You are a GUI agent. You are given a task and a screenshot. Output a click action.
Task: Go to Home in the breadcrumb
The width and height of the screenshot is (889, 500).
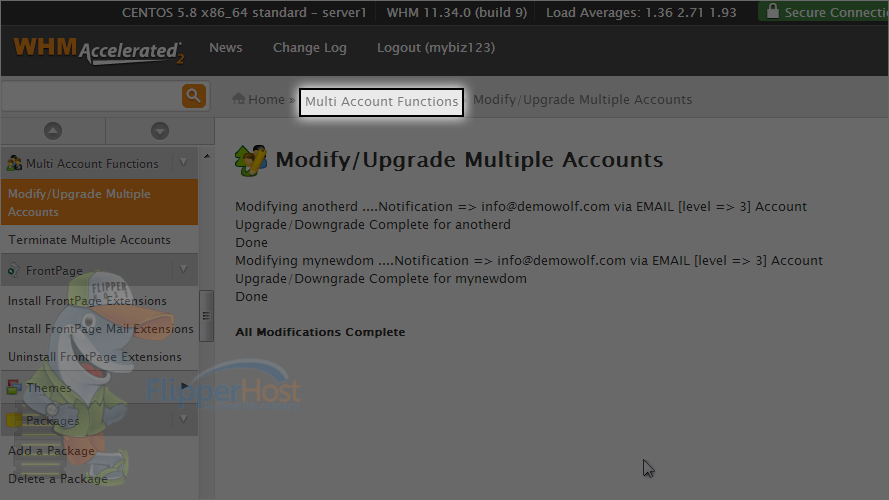[266, 99]
